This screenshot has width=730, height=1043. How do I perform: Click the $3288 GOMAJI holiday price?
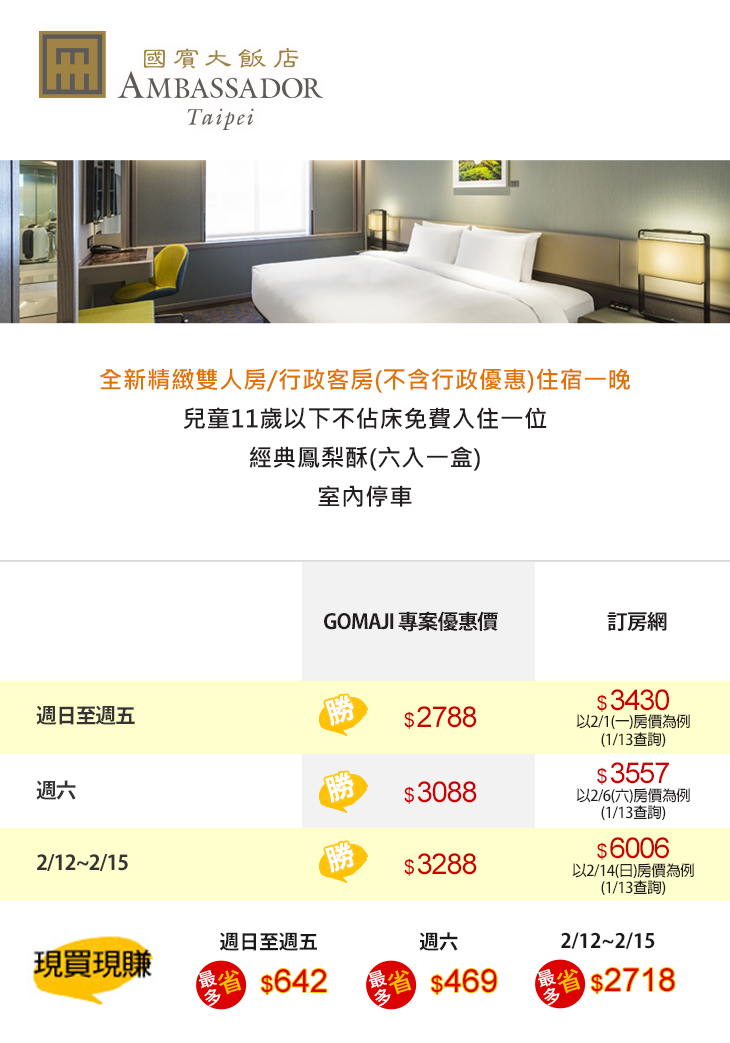click(x=440, y=866)
